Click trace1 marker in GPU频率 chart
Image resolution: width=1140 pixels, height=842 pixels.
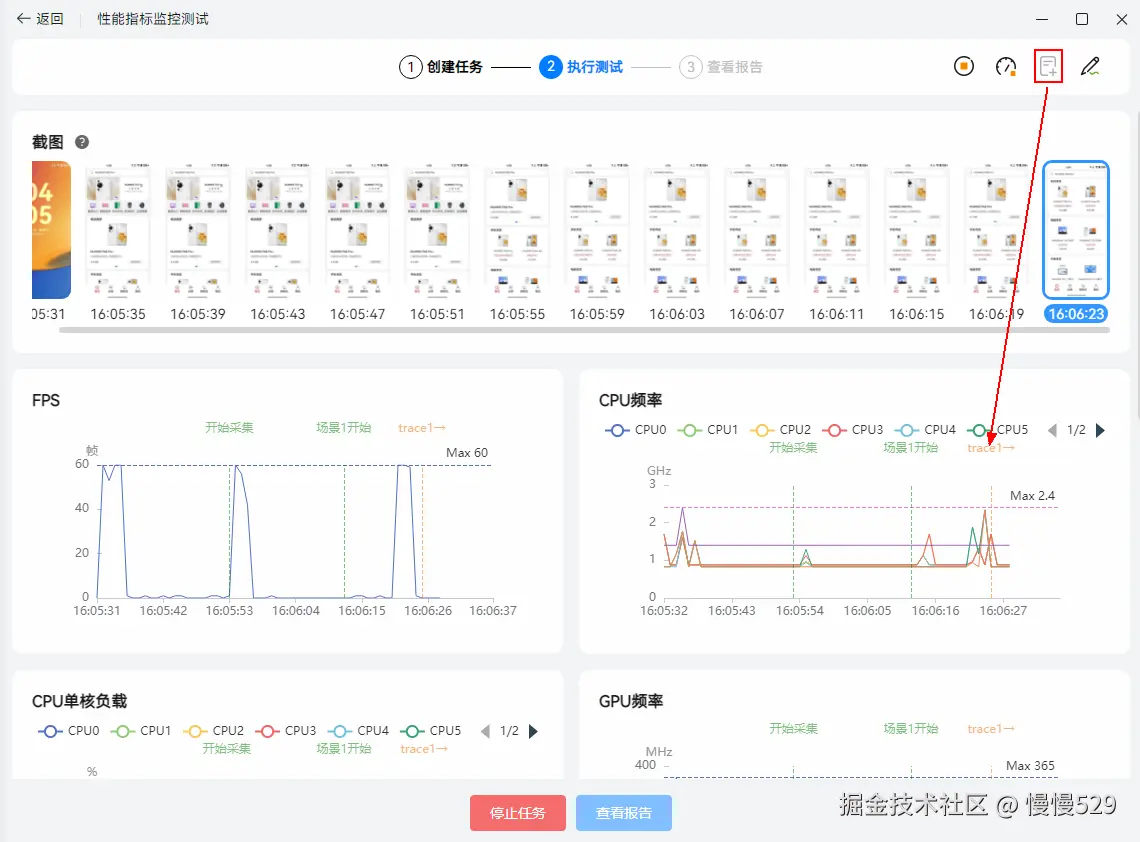click(991, 729)
